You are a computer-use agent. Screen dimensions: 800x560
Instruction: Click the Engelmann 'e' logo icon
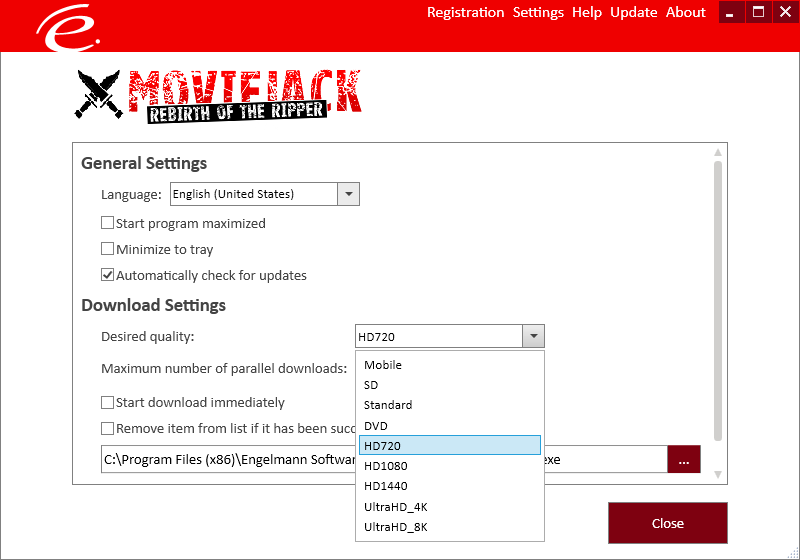coord(68,28)
